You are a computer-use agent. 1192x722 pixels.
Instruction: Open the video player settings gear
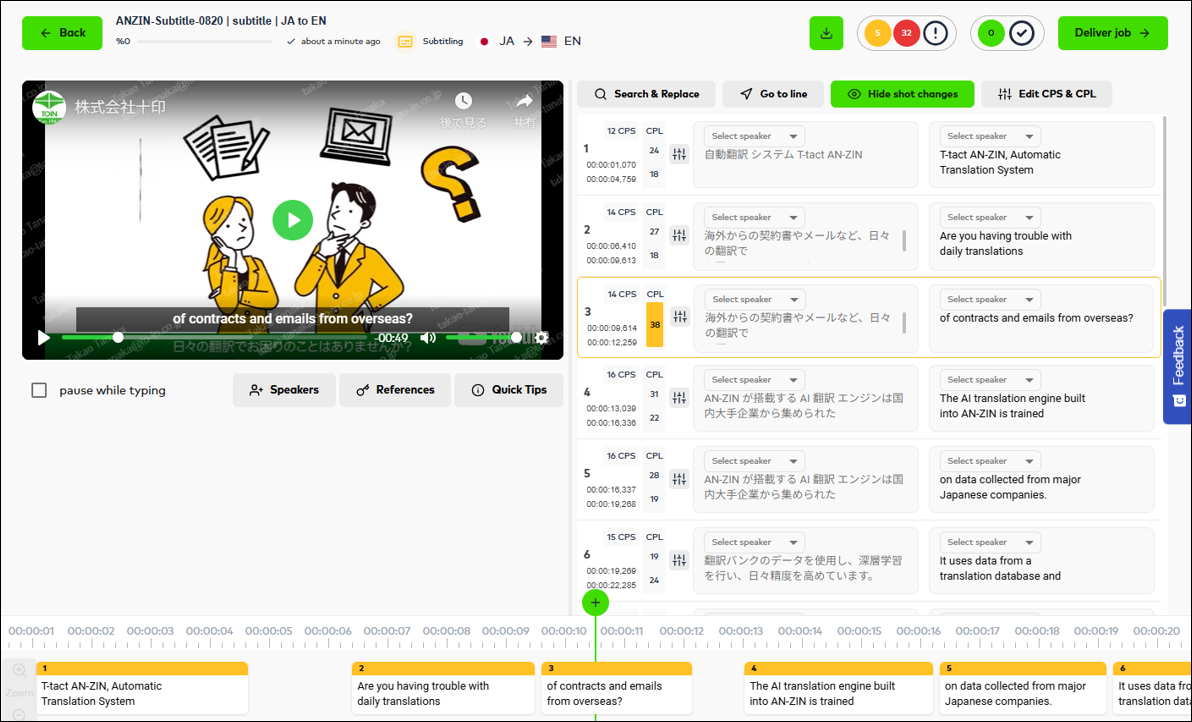coord(541,338)
